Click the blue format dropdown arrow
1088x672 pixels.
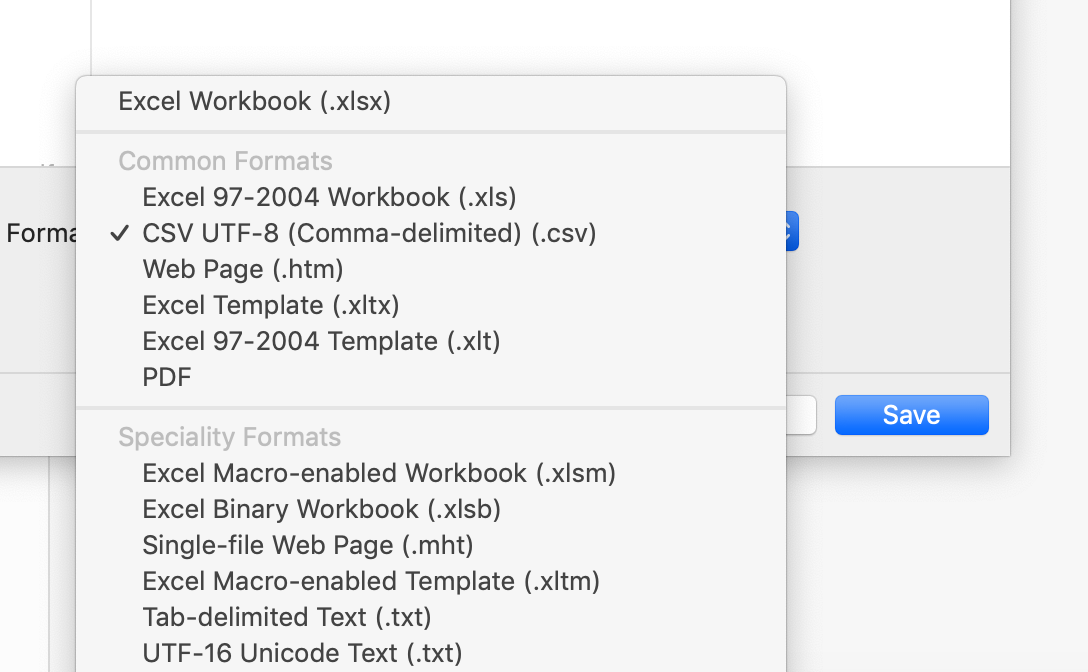point(792,231)
